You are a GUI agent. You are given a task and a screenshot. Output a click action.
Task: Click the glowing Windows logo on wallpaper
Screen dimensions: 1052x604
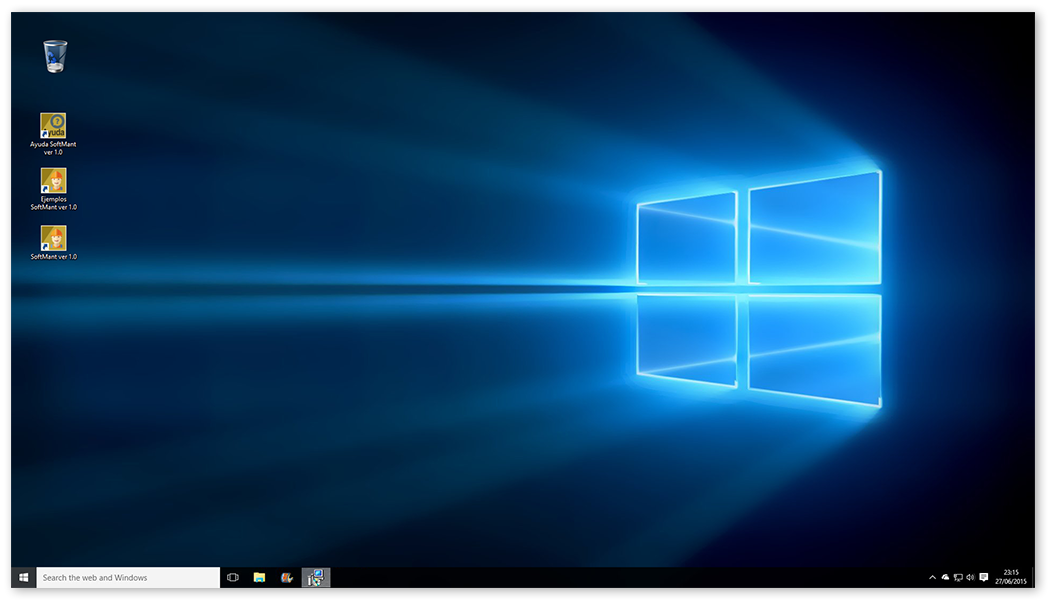click(759, 288)
